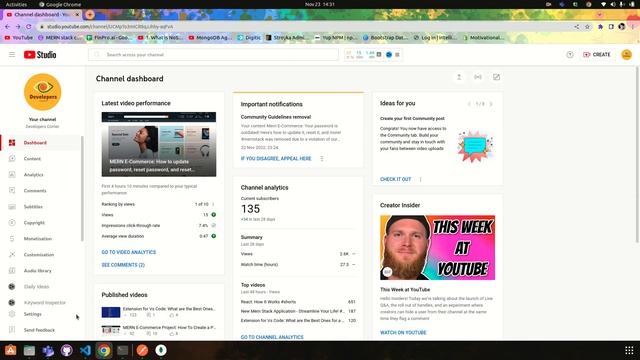Click the create post edit icon

(496, 77)
